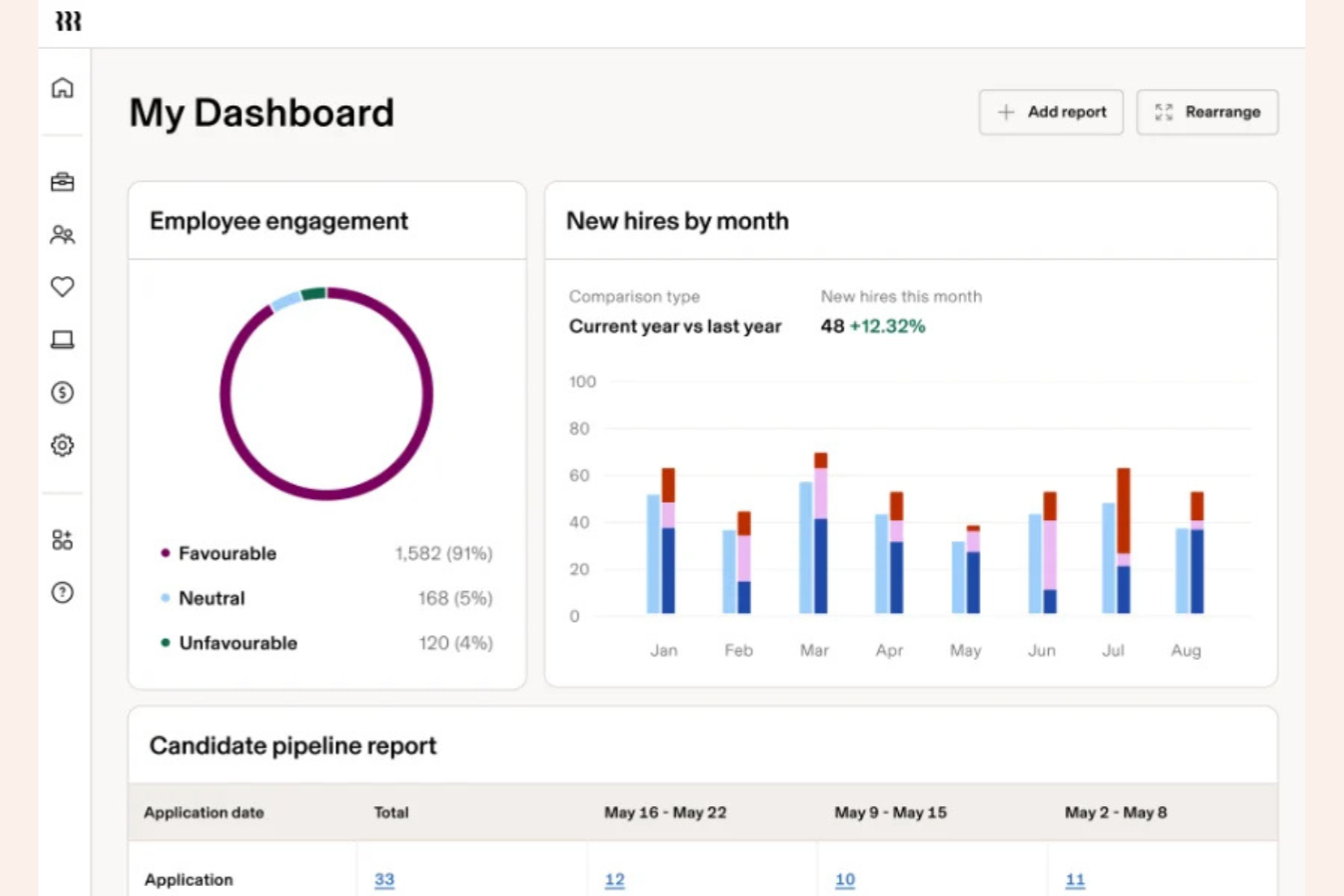This screenshot has height=896, width=1344.
Task: Change Current year vs last year comparison
Action: (675, 326)
